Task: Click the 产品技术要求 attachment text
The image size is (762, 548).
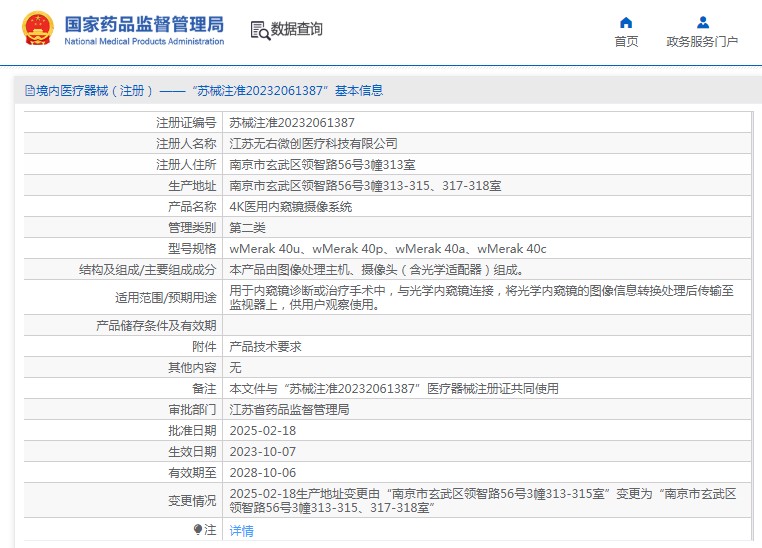Action: click(x=265, y=347)
